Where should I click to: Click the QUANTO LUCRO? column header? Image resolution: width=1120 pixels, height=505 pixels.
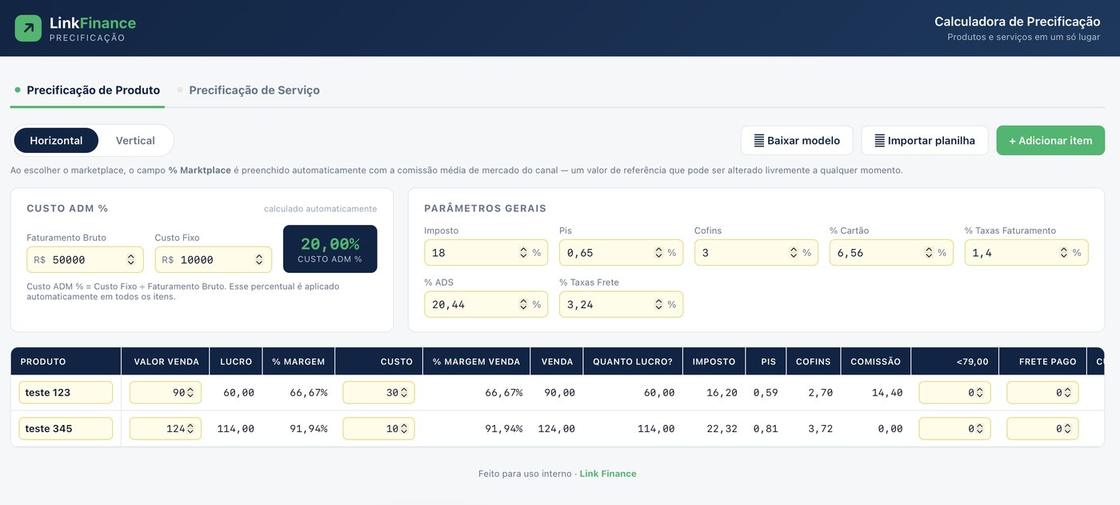click(x=633, y=361)
